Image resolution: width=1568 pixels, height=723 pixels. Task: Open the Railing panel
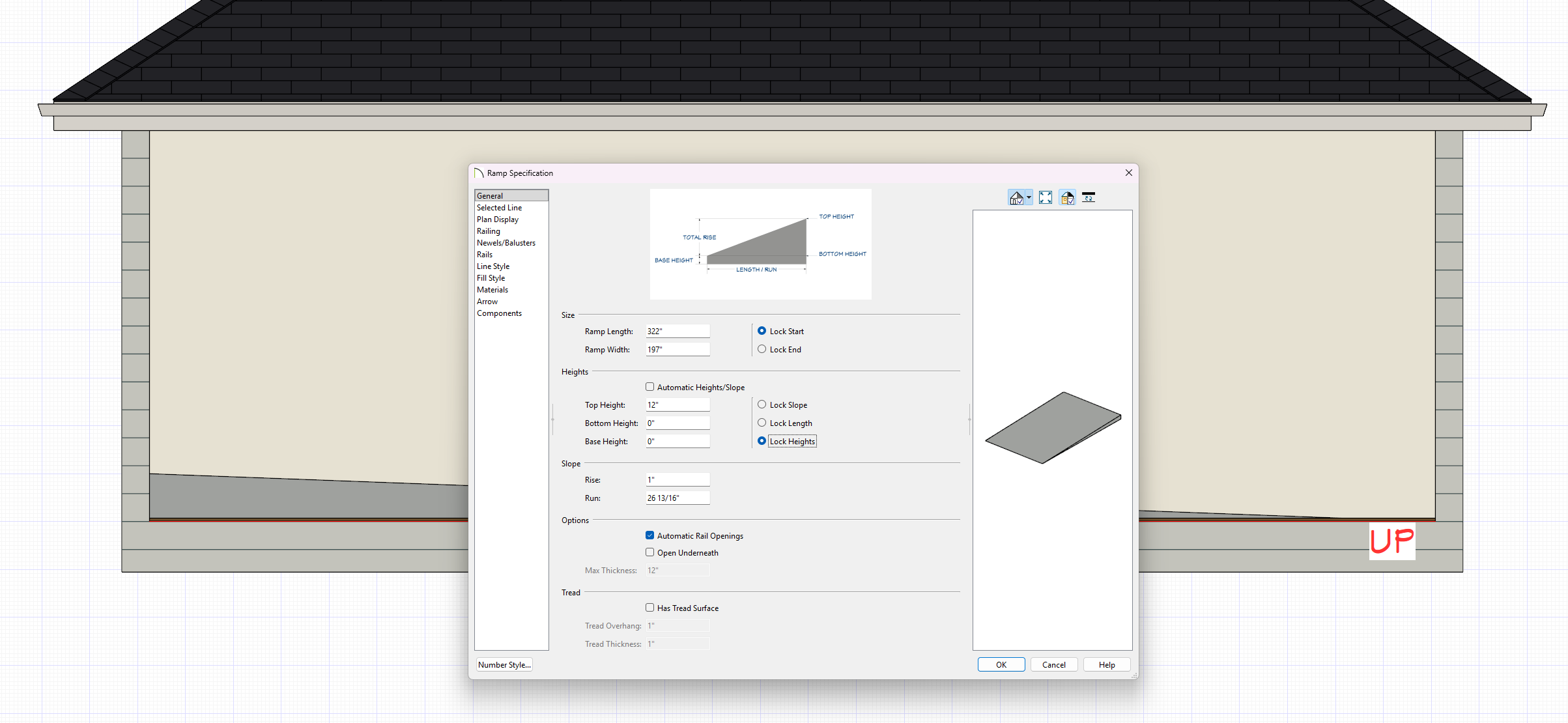[489, 231]
